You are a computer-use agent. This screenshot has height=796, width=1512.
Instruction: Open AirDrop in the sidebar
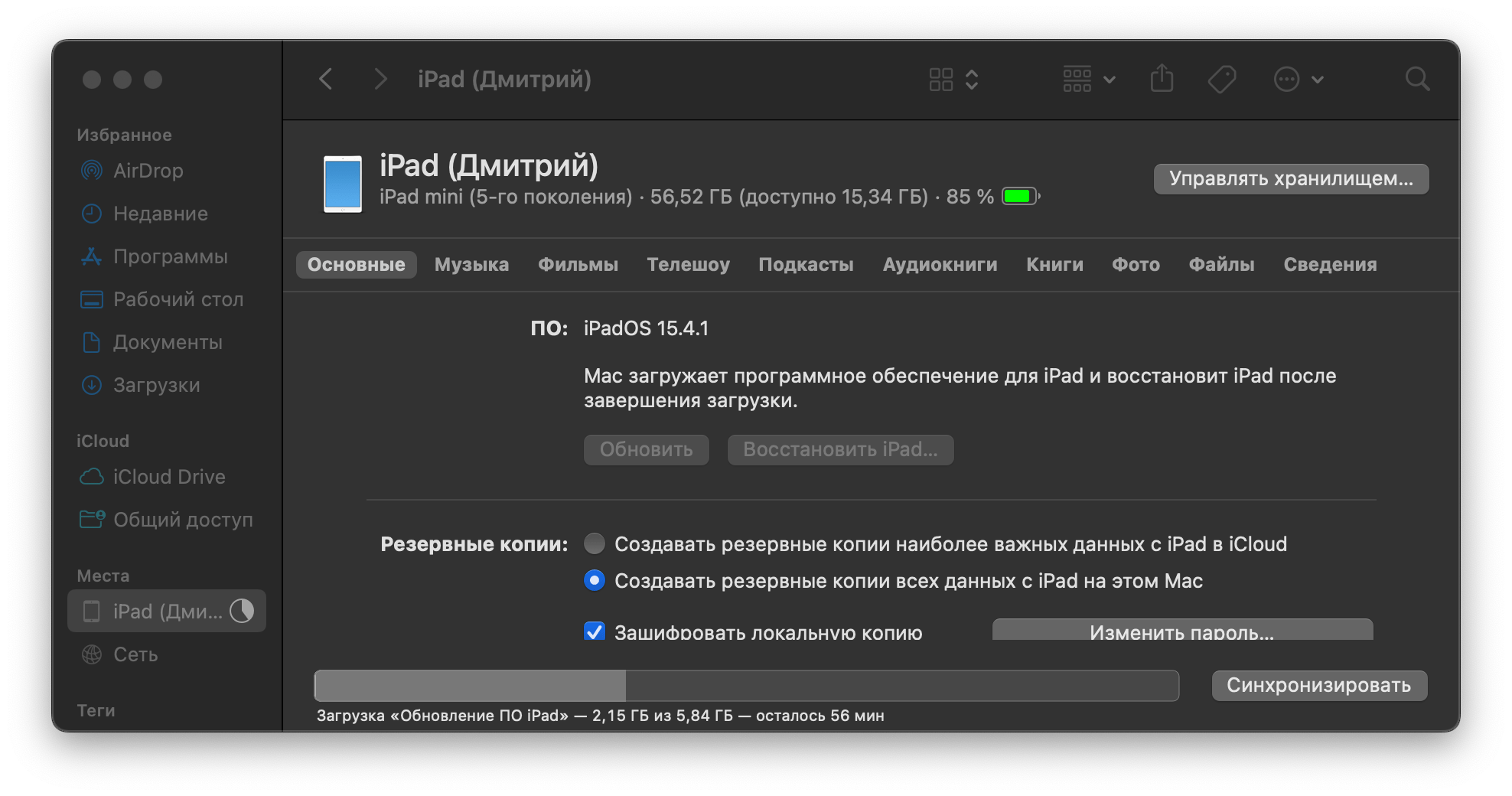pyautogui.click(x=148, y=171)
